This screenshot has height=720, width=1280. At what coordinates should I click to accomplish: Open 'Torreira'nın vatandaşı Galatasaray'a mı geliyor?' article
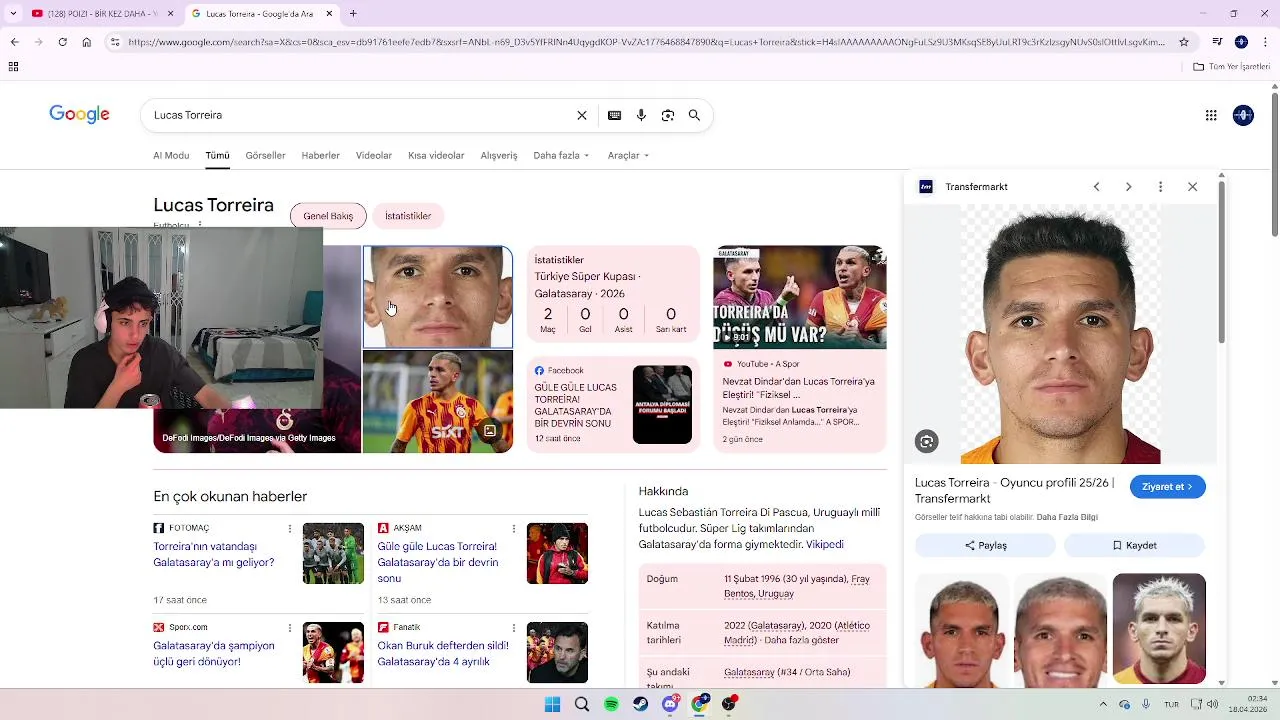click(x=213, y=554)
